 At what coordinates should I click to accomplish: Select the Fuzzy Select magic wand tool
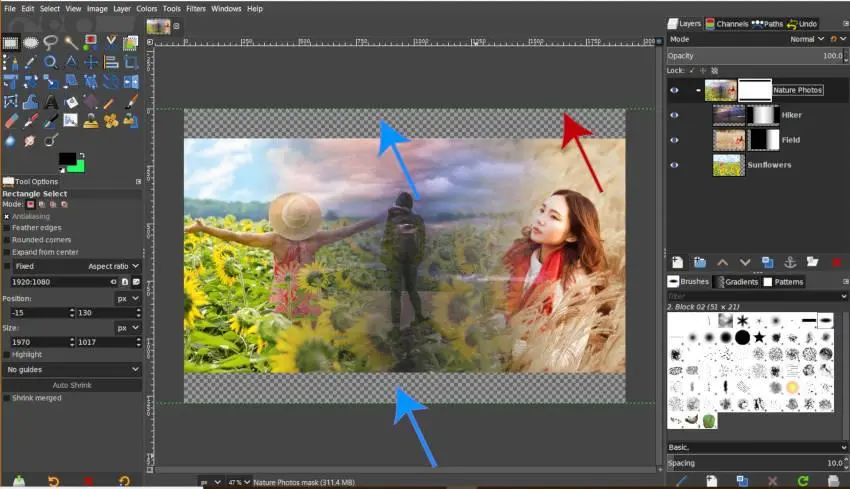tap(70, 43)
